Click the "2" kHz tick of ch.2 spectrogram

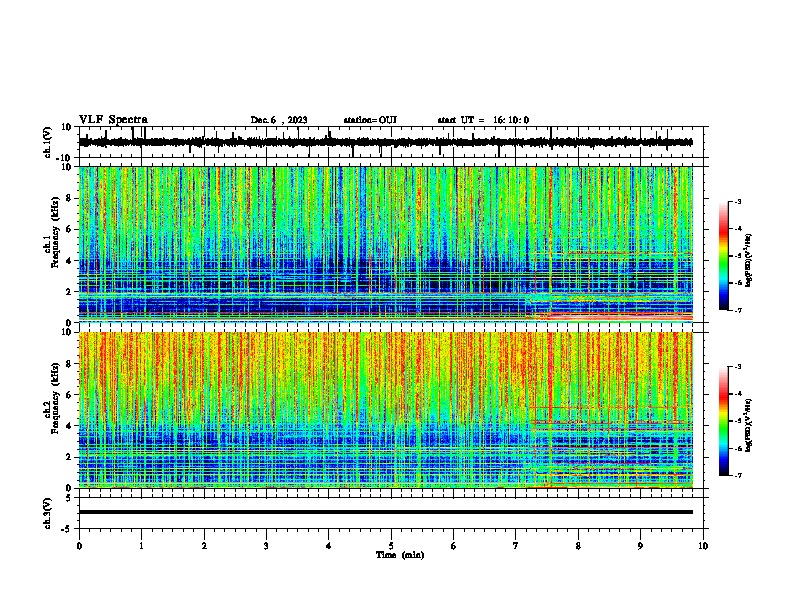69,457
